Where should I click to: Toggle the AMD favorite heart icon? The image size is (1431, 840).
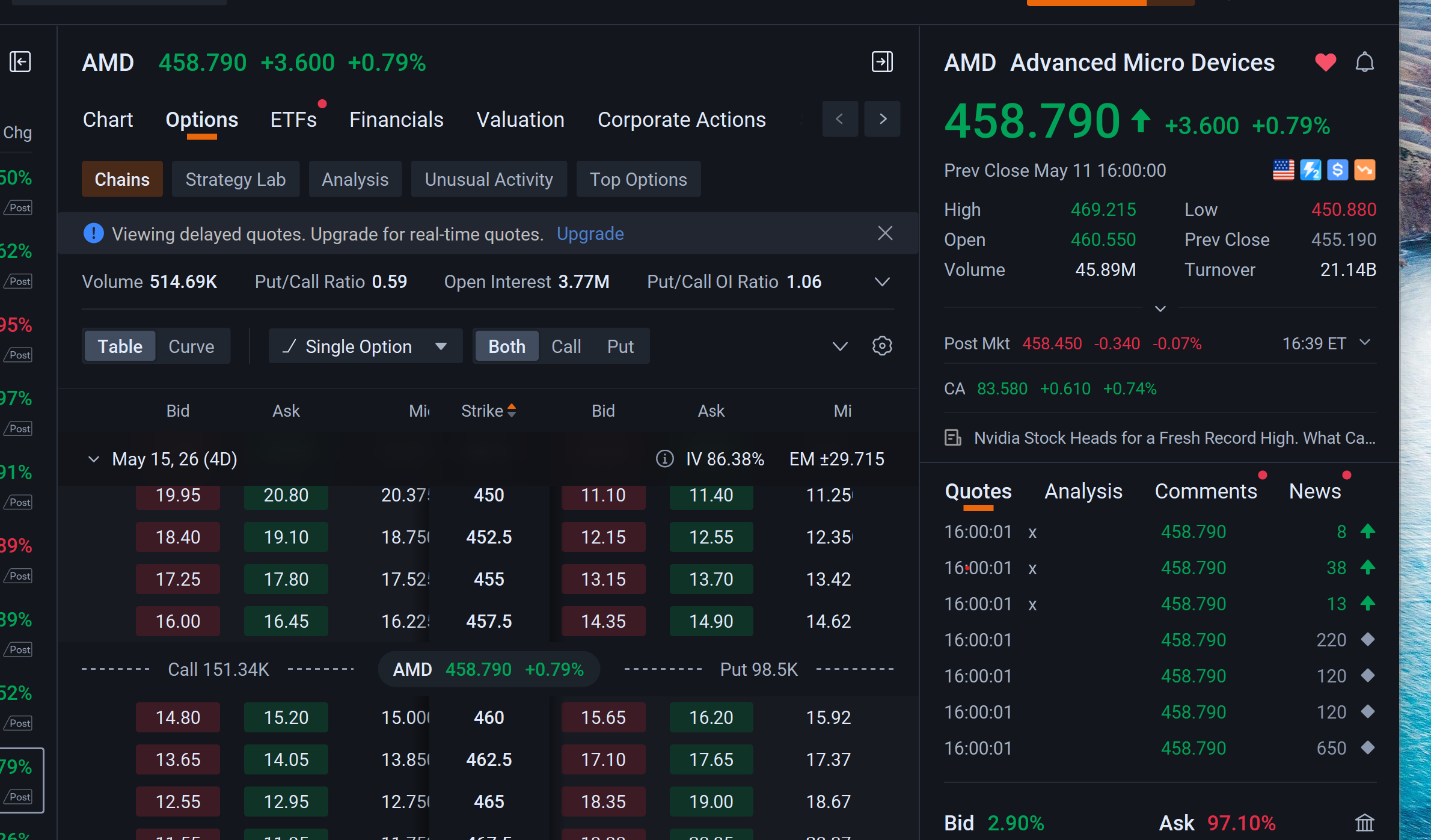pos(1325,62)
